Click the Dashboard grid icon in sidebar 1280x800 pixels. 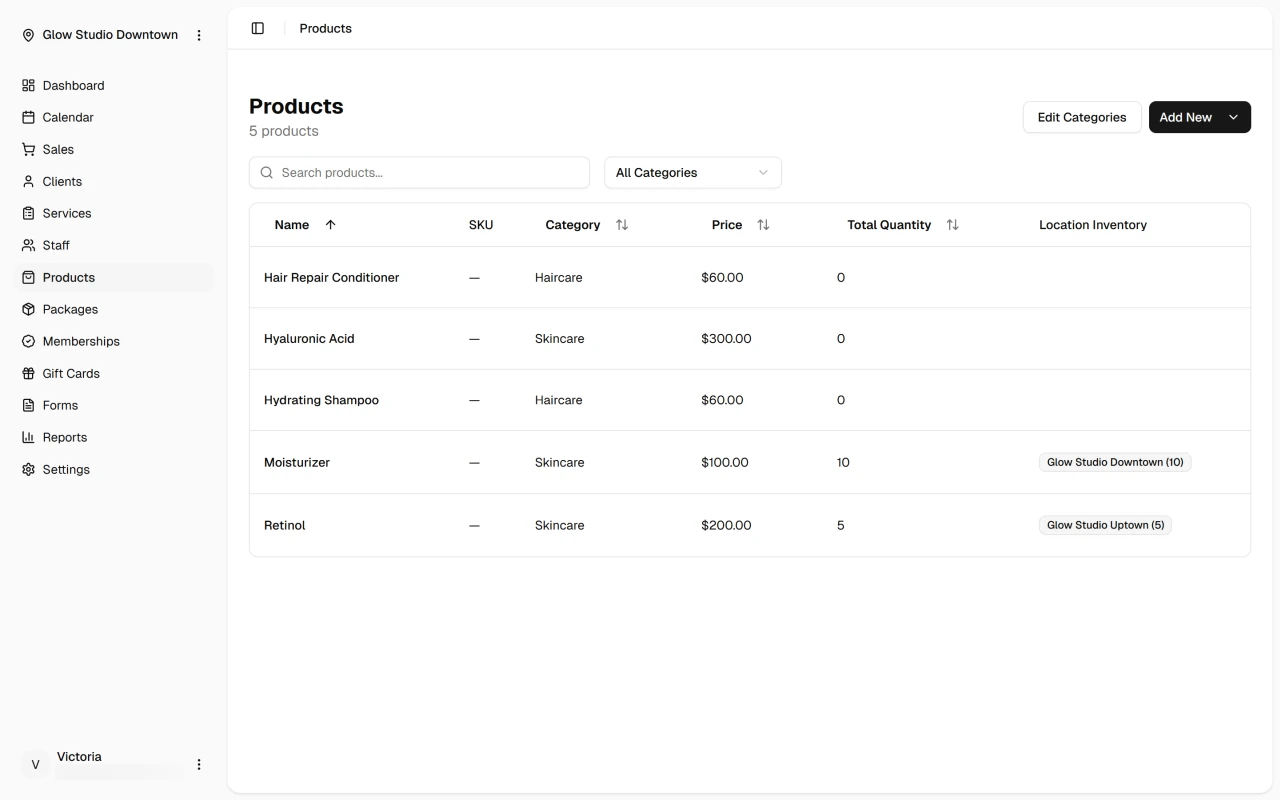[x=28, y=86]
